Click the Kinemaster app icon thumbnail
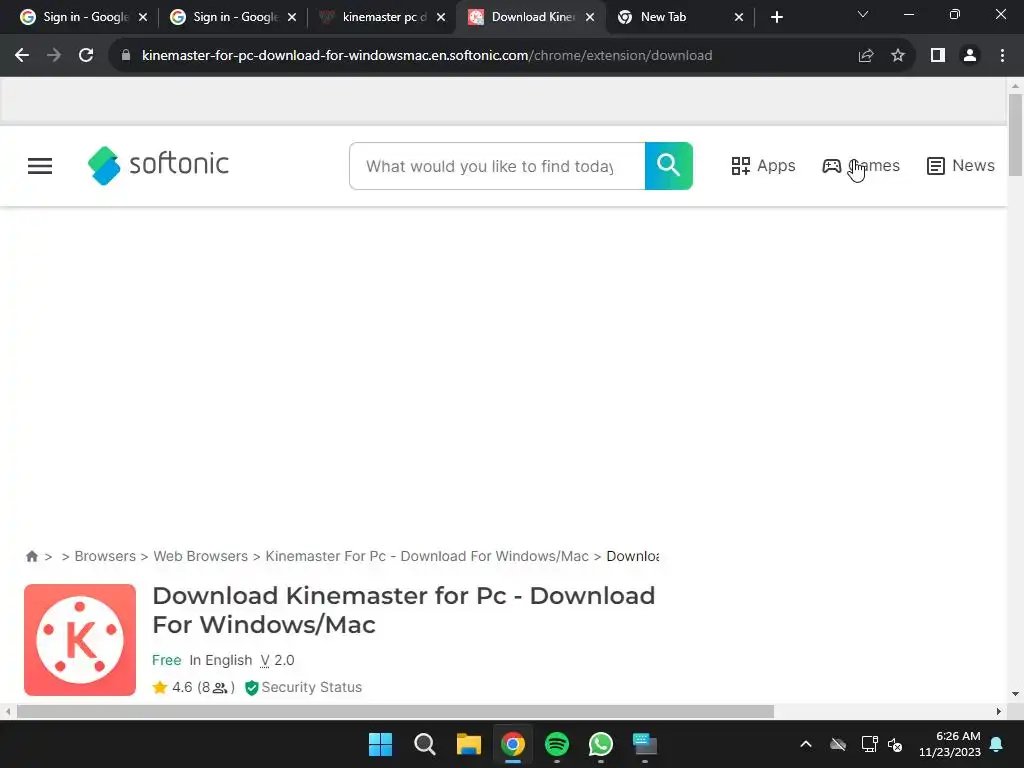This screenshot has height=768, width=1024. pyautogui.click(x=80, y=640)
